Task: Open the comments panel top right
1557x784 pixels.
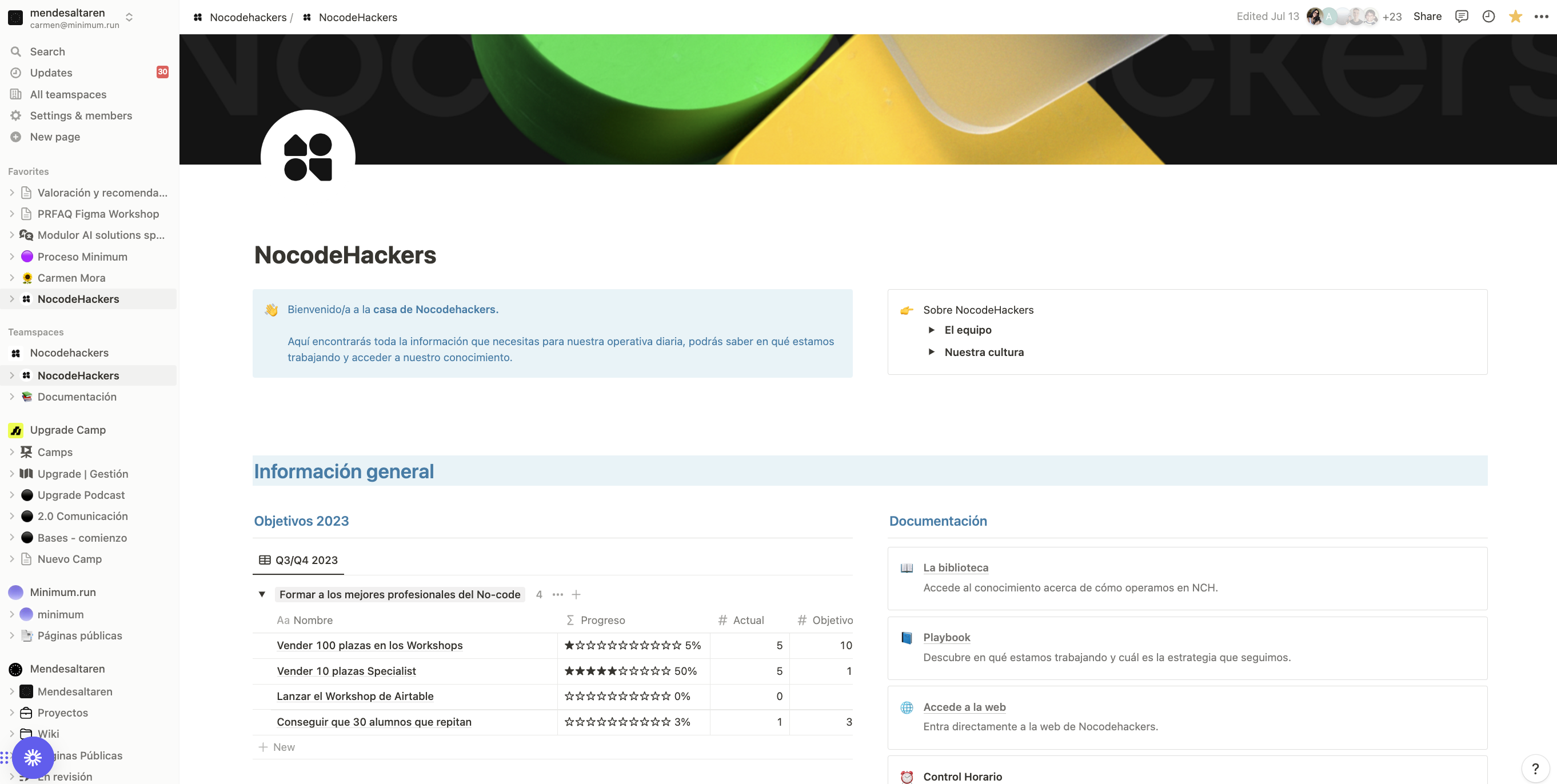Action: 1462,17
